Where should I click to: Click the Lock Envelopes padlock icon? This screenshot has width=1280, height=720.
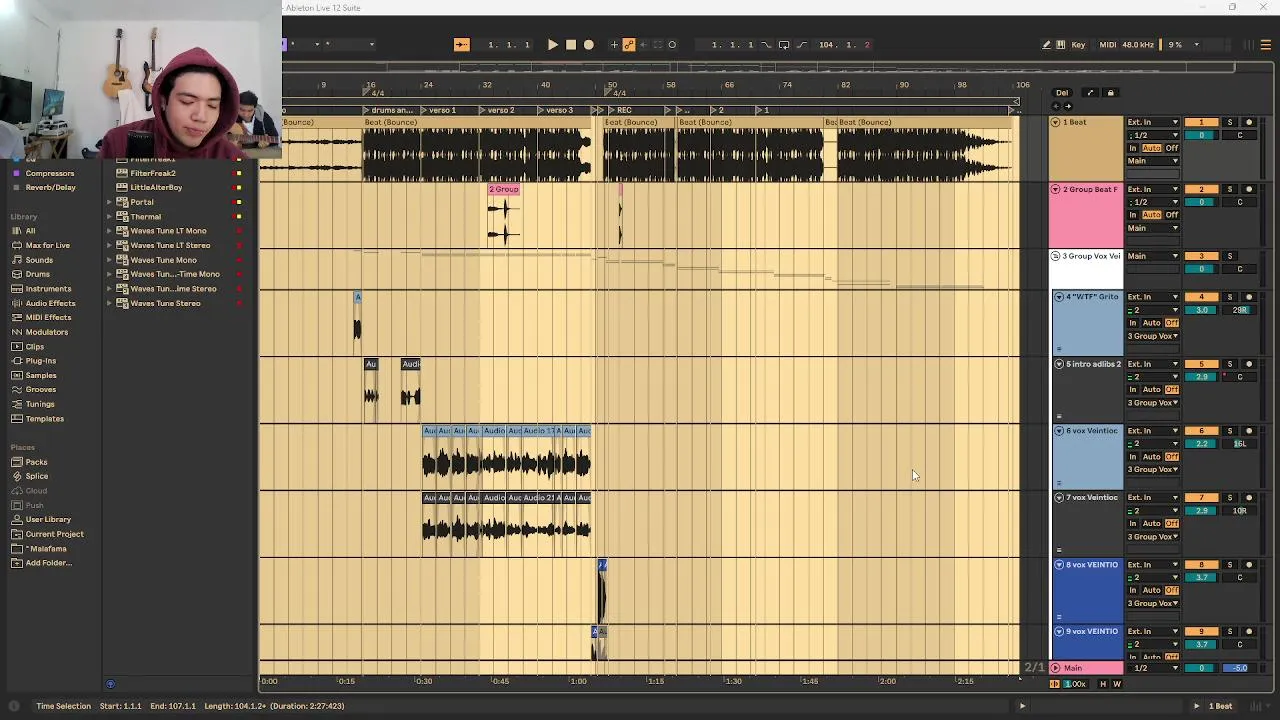[1110, 93]
